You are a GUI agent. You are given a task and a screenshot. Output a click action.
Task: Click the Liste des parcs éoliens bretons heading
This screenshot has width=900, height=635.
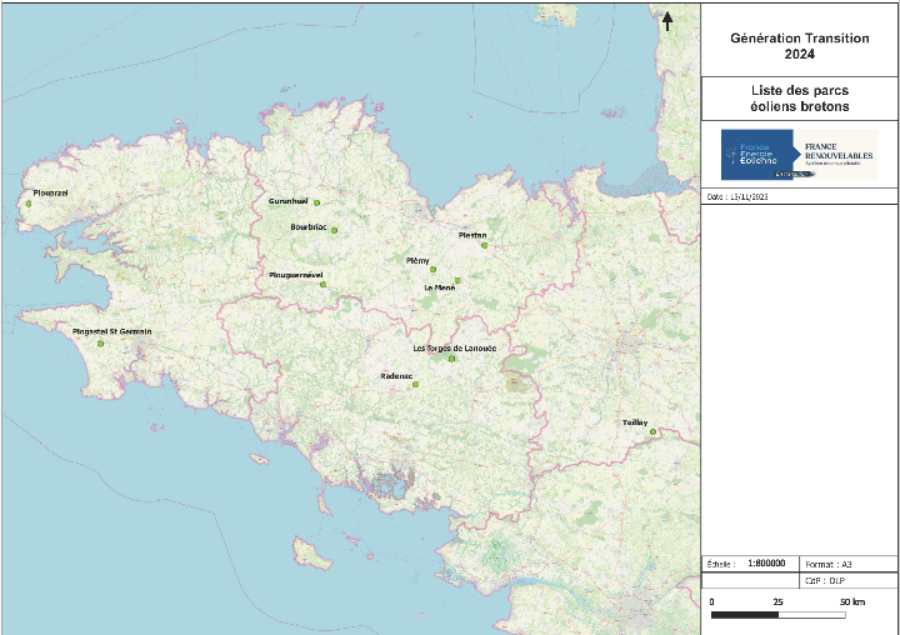(799, 99)
